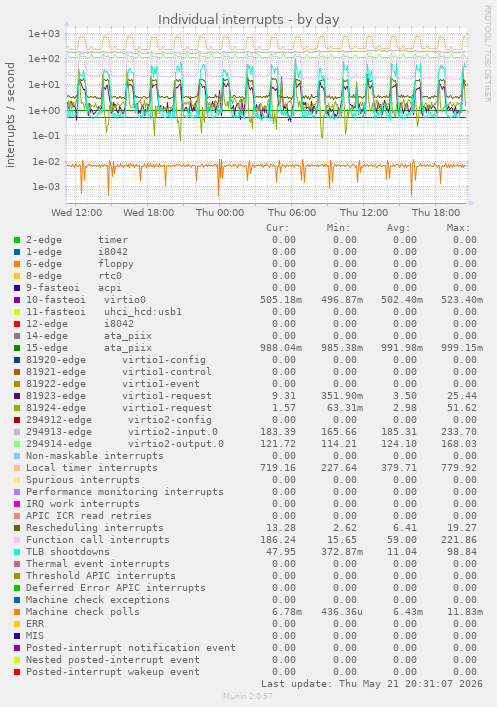497x707 pixels.
Task: Click the Munin 2.0.57 footer text
Action: pyautogui.click(x=248, y=696)
